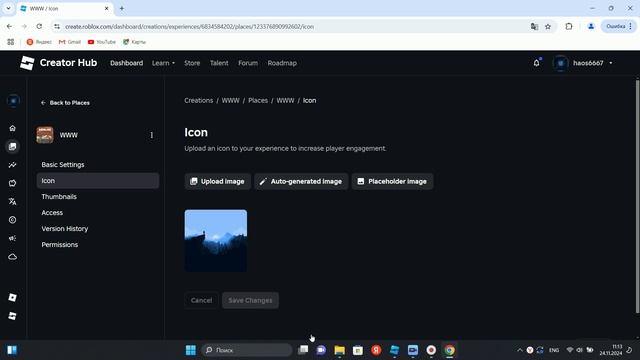Open the Talent menu item
640x360 pixels.
click(x=219, y=63)
